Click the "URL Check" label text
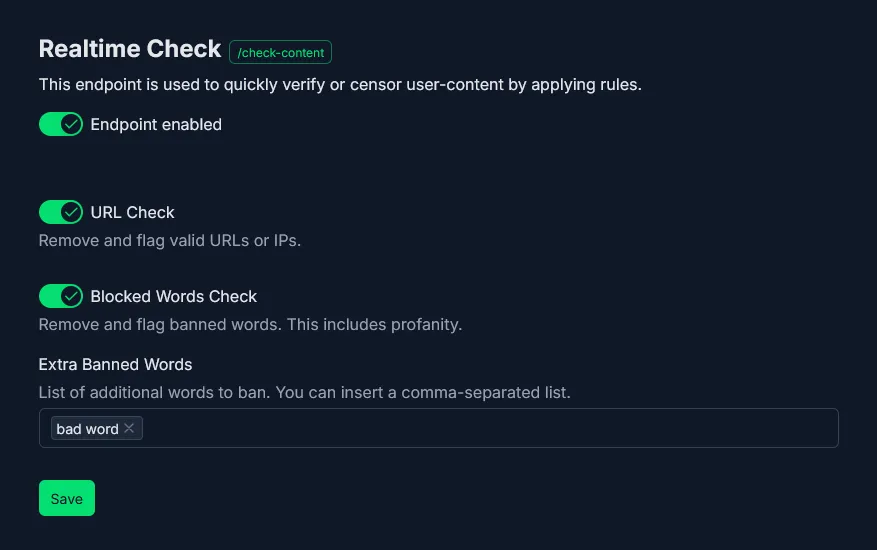 (x=132, y=212)
